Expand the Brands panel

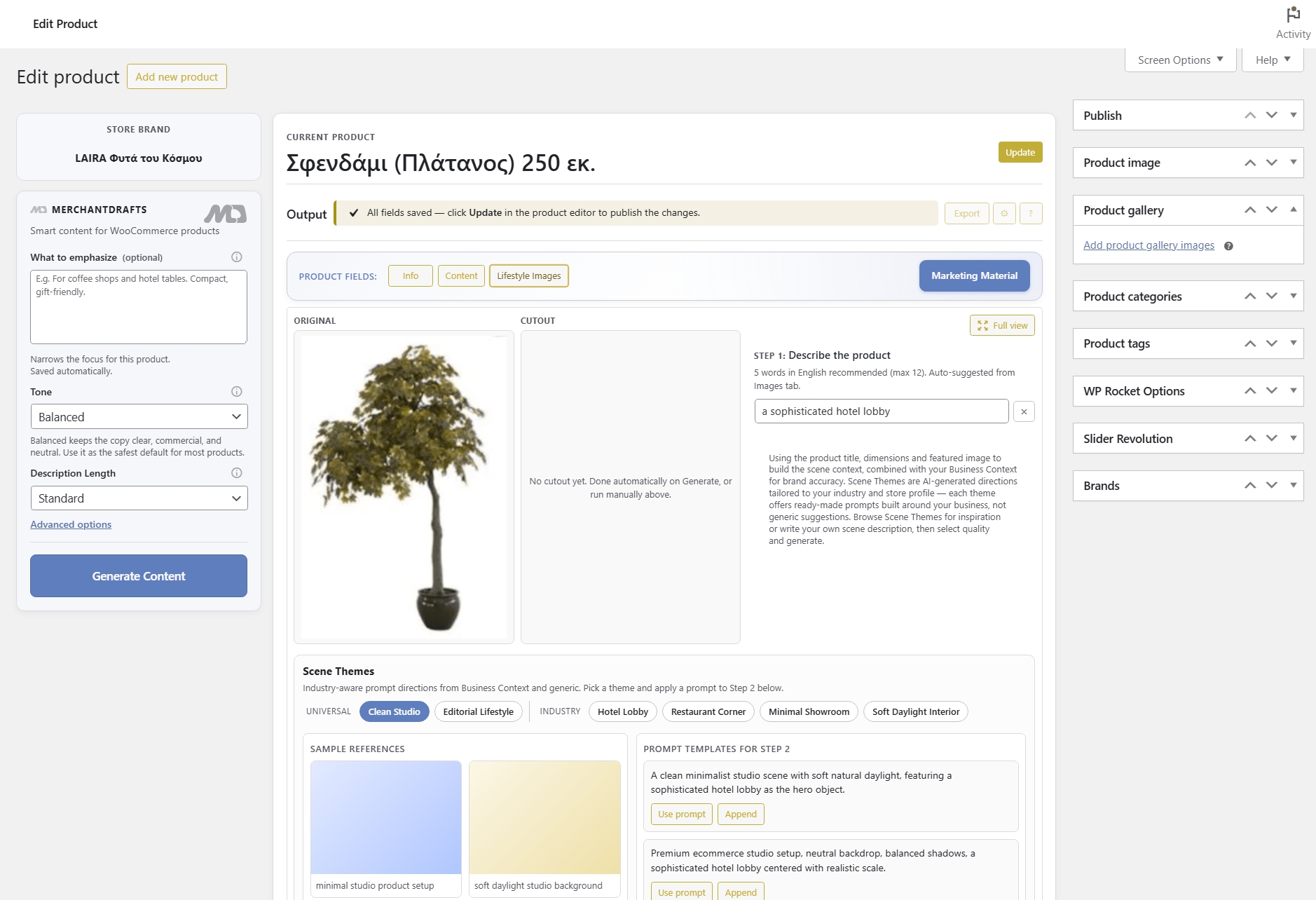point(1294,485)
